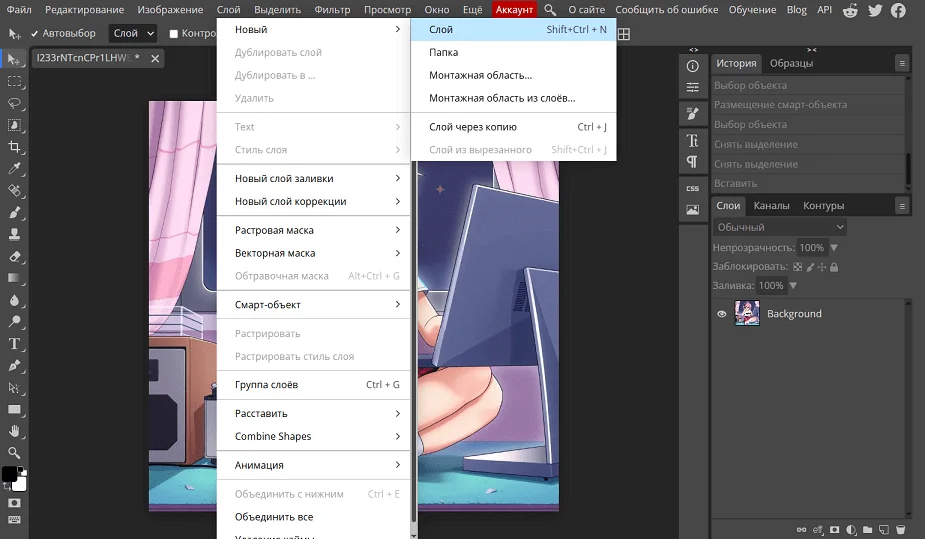Click the magnifier search icon in menu bar
This screenshot has height=539, width=925.
click(550, 10)
